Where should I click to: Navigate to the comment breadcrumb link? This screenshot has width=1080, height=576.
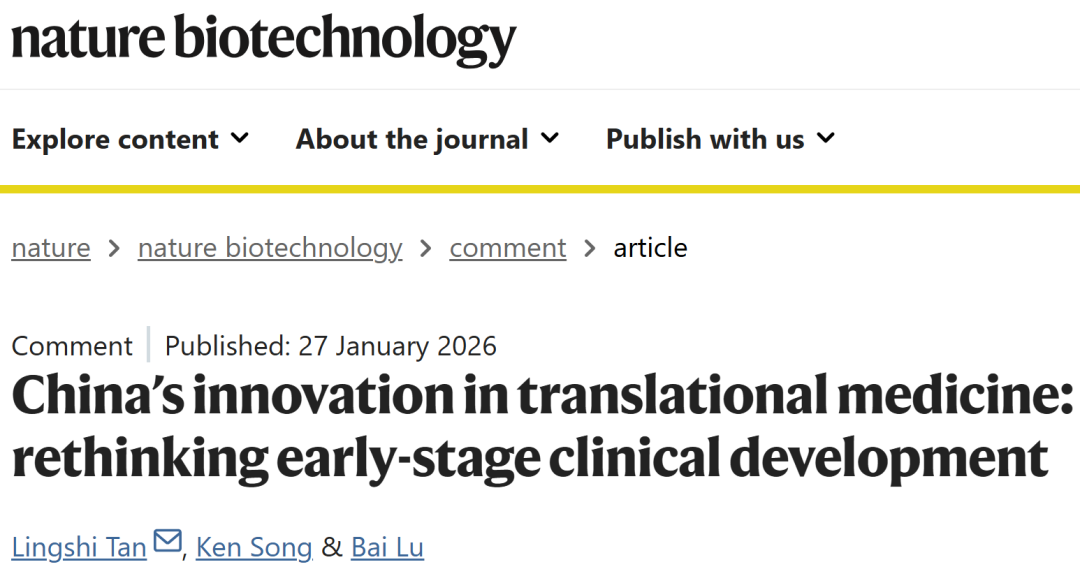coord(508,248)
